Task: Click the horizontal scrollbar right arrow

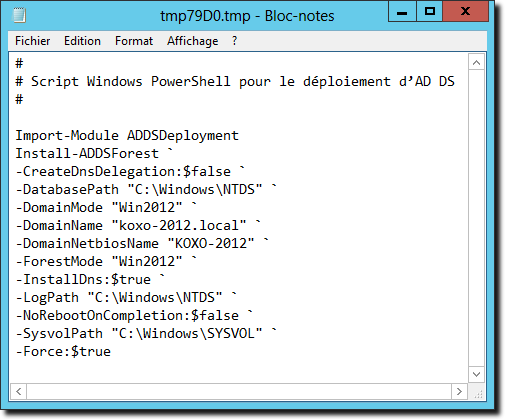Action: (x=460, y=391)
